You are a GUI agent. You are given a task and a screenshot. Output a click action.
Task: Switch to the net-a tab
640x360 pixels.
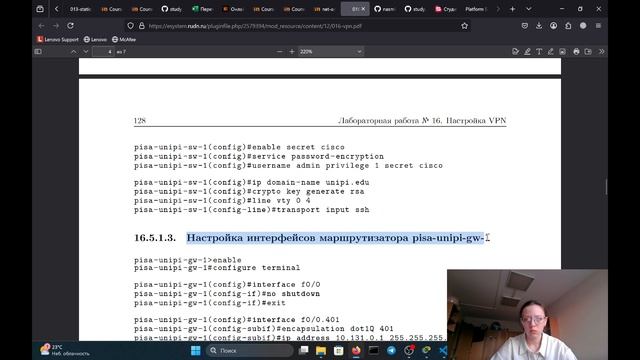pyautogui.click(x=324, y=9)
